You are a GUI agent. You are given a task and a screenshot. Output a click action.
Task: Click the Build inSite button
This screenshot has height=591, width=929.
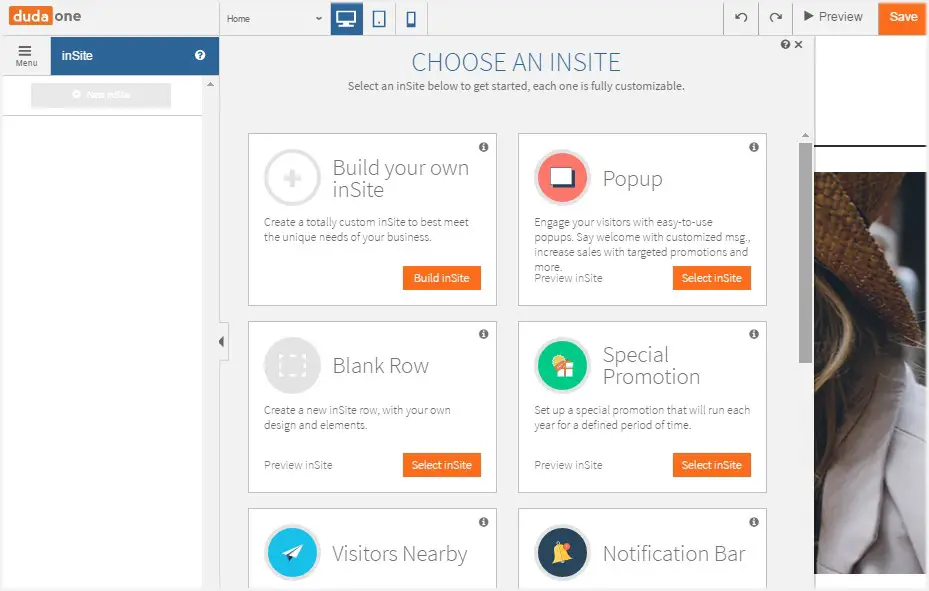441,278
